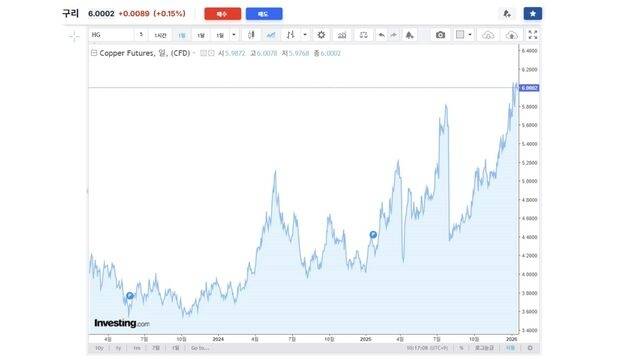Screen dimensions: 640x360
Task: Toggle the auto scale button
Action: click(510, 348)
